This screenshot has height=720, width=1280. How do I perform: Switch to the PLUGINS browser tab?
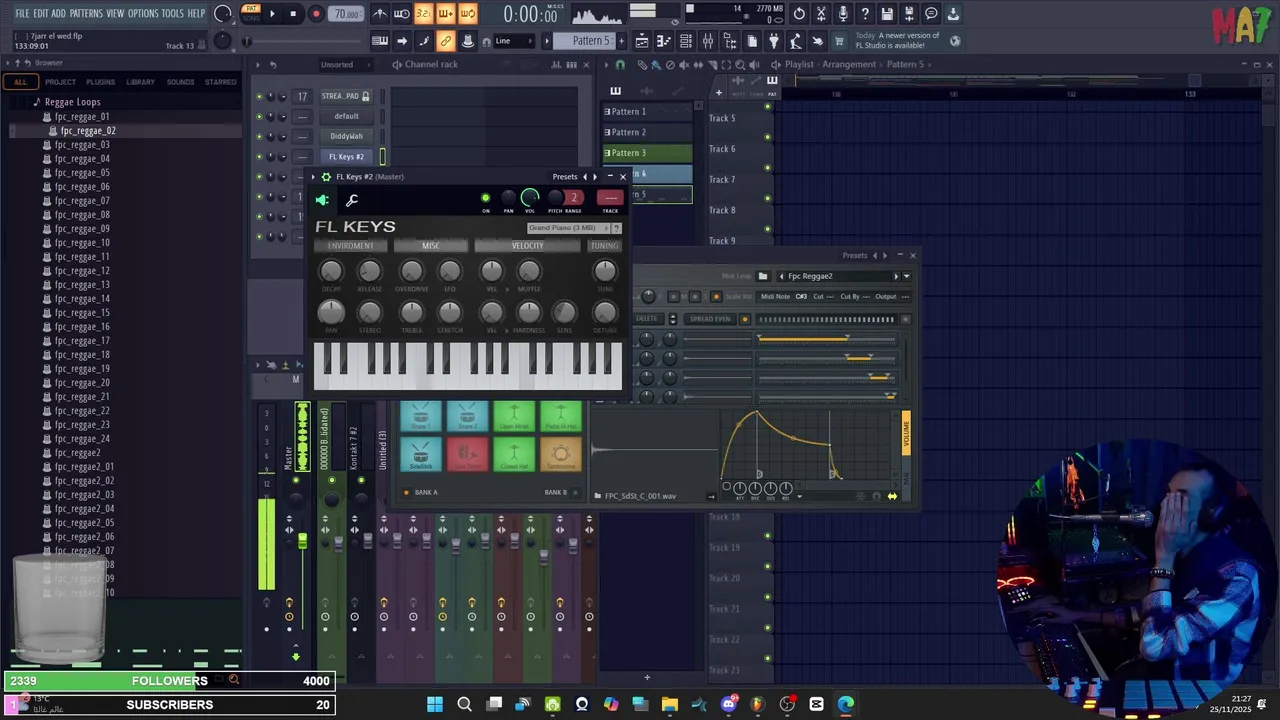click(100, 82)
